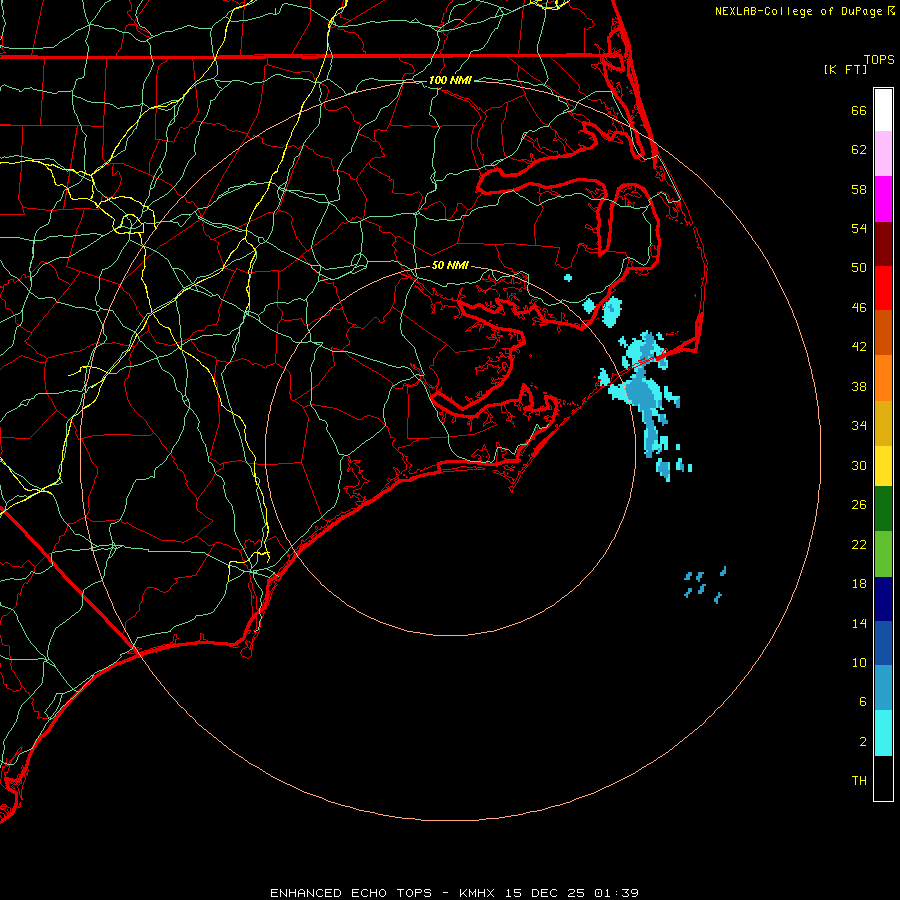The height and width of the screenshot is (900, 900).
Task: Click the [K FT] units label
Action: click(845, 69)
